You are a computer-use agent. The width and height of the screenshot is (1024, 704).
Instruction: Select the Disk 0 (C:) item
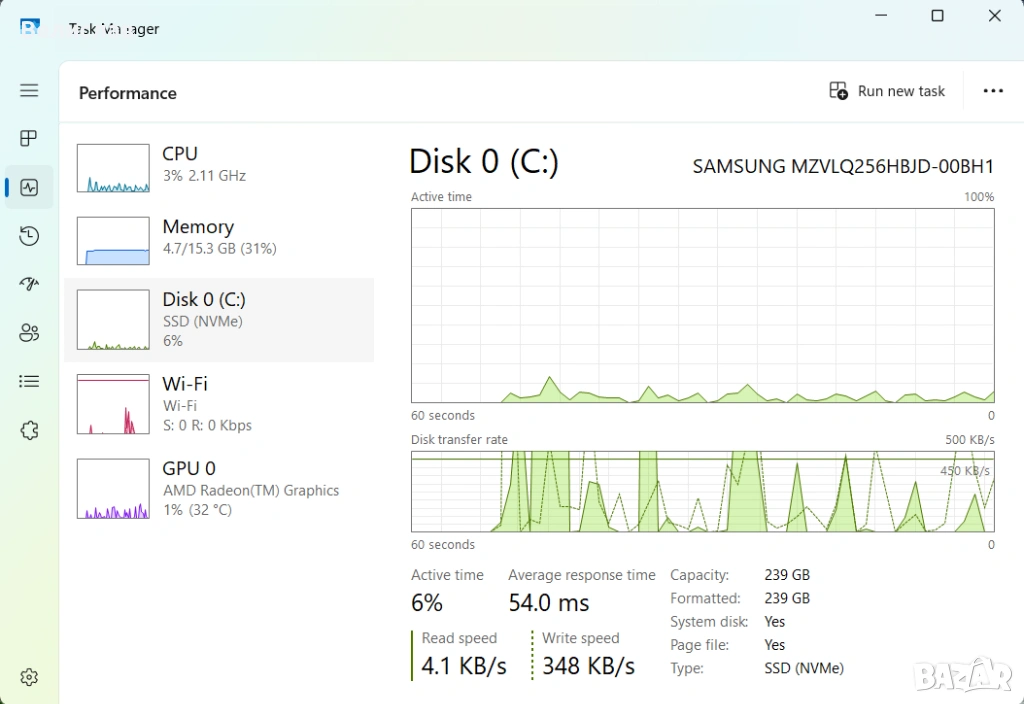(x=218, y=319)
